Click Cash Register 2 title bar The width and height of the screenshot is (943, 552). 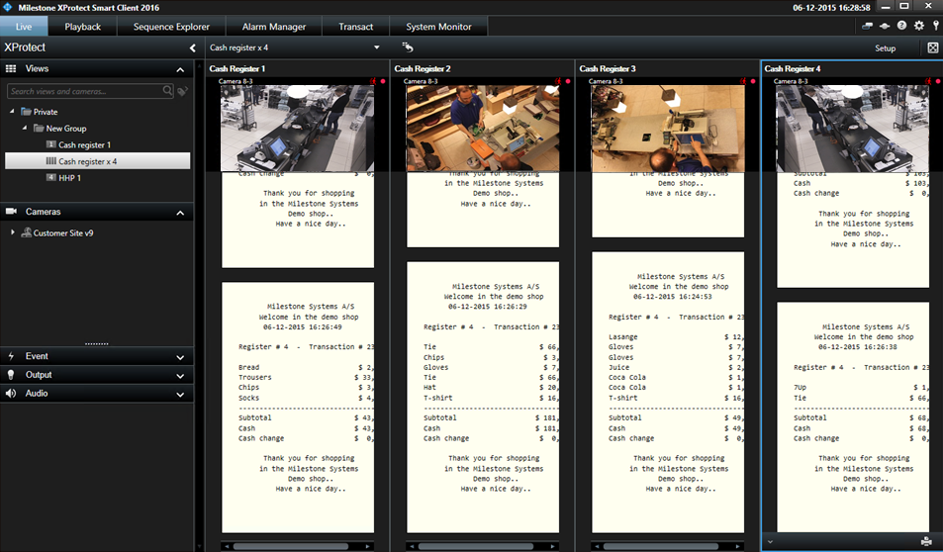tap(482, 69)
